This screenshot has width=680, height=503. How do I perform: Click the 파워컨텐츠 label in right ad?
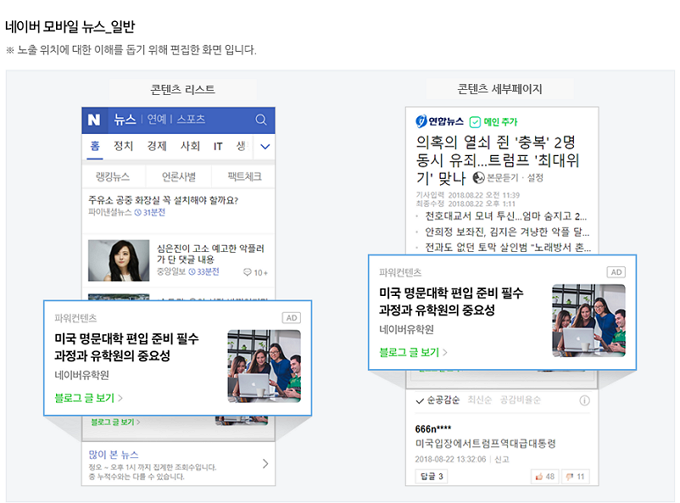(400, 273)
